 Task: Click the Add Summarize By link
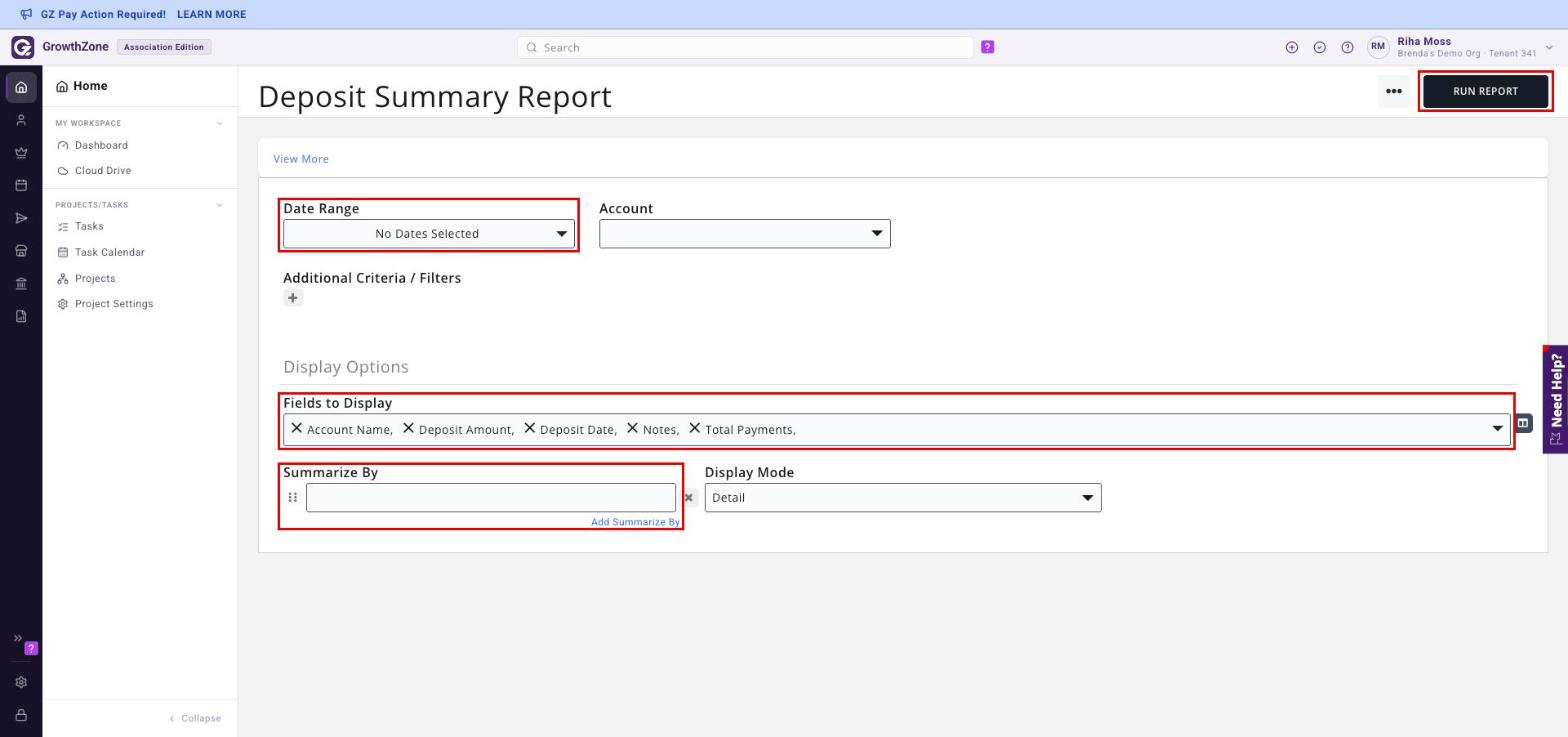635,522
